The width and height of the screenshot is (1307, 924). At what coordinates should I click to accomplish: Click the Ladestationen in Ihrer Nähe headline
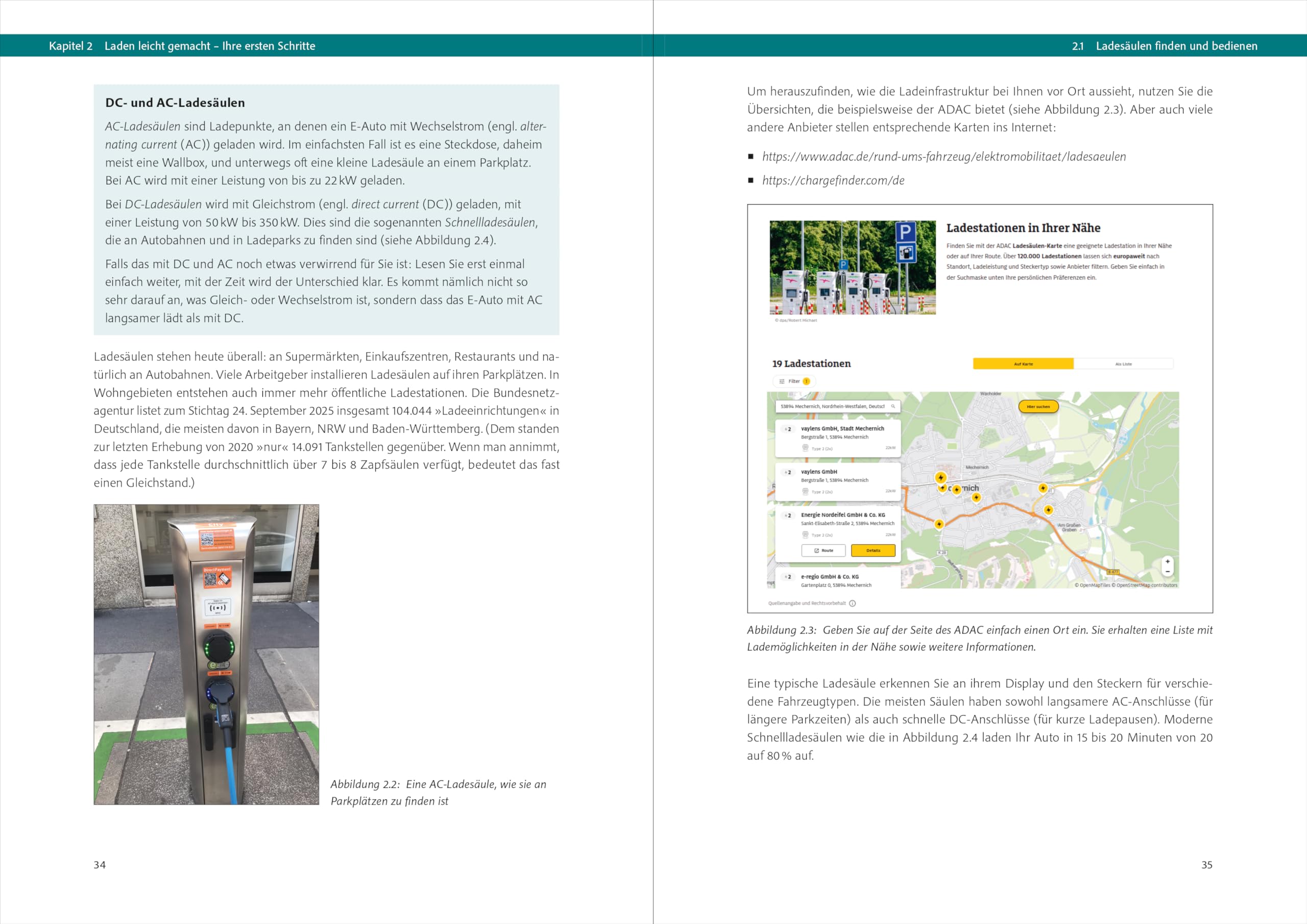click(1023, 228)
